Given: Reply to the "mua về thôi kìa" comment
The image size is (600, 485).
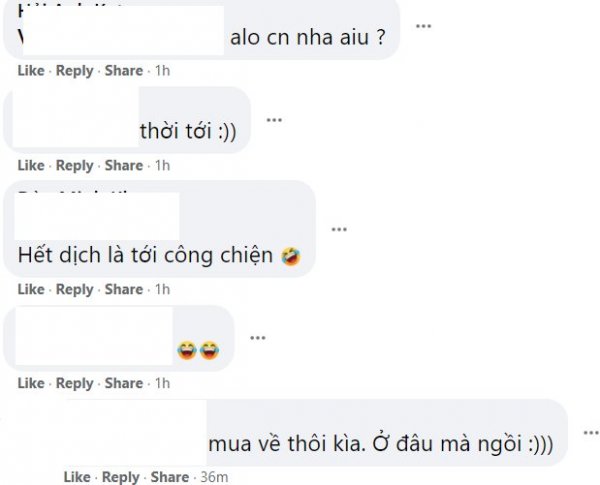Looking at the screenshot, I should point(121,477).
